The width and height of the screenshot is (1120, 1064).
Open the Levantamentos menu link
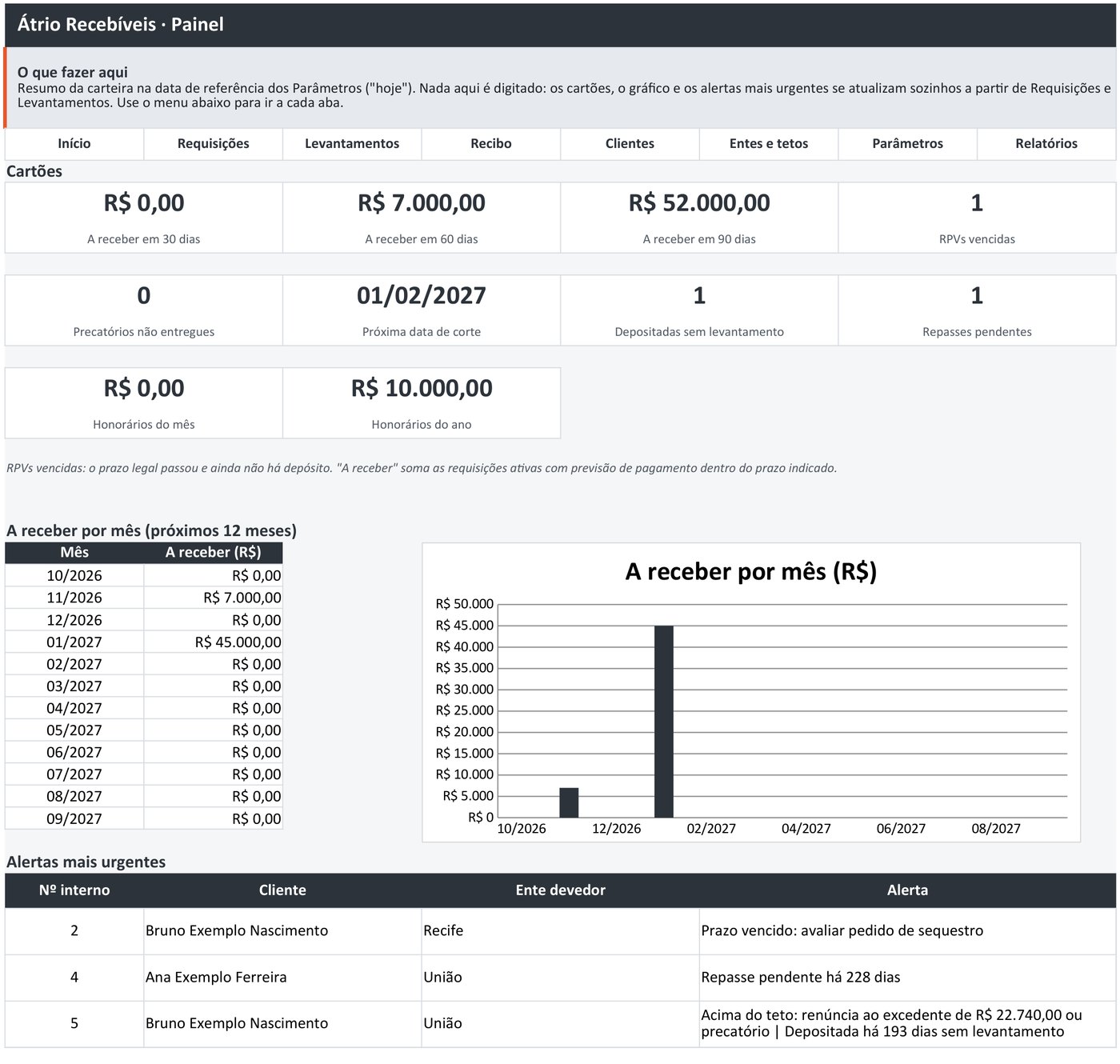[x=352, y=144]
